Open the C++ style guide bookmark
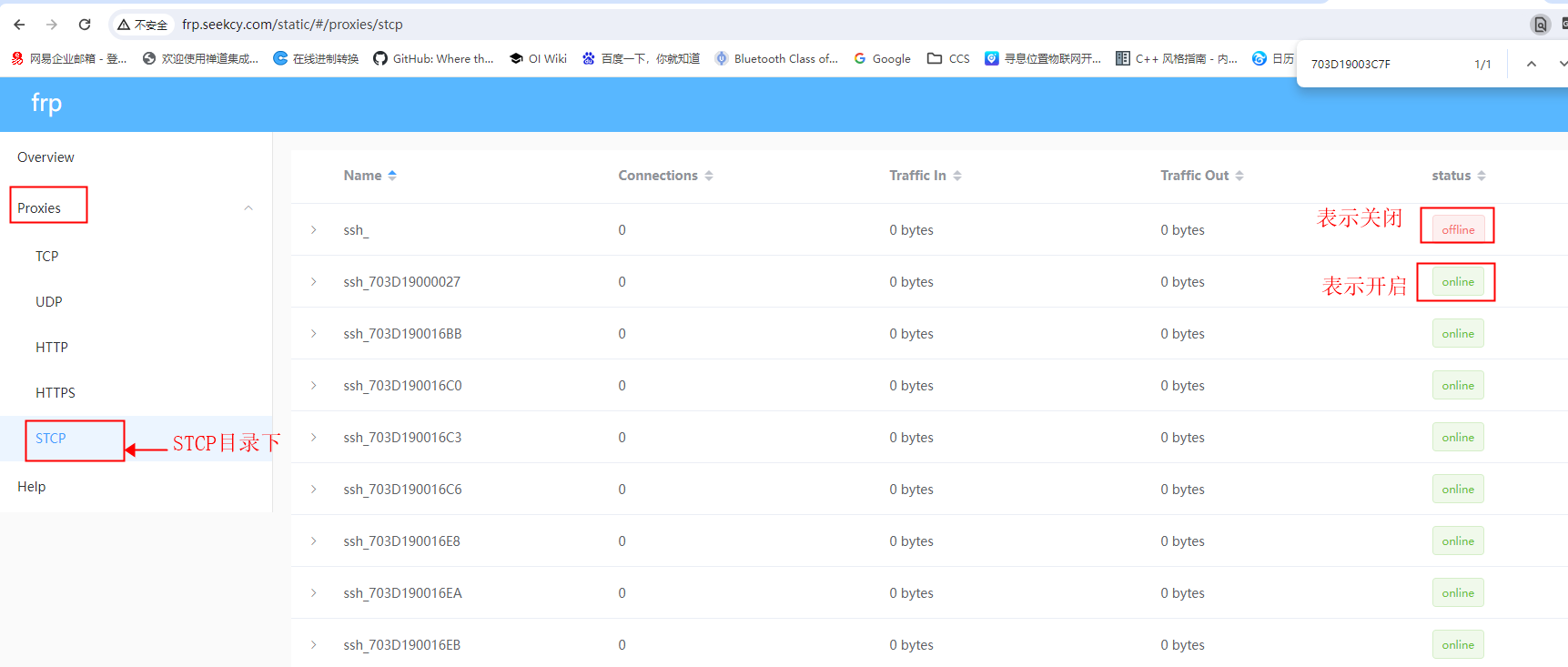 [1177, 58]
